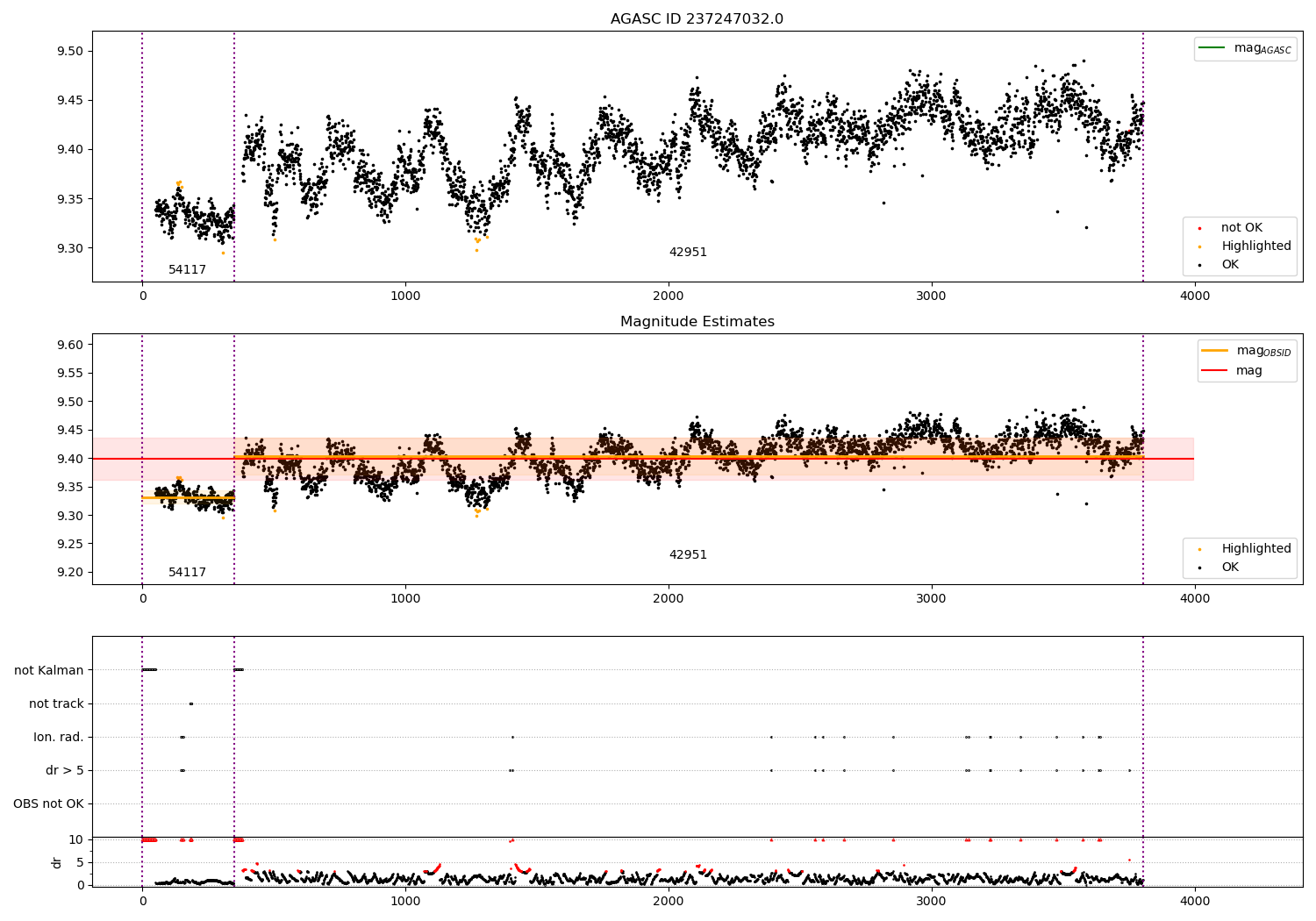Click the 54117 label in middle plot

(x=187, y=573)
